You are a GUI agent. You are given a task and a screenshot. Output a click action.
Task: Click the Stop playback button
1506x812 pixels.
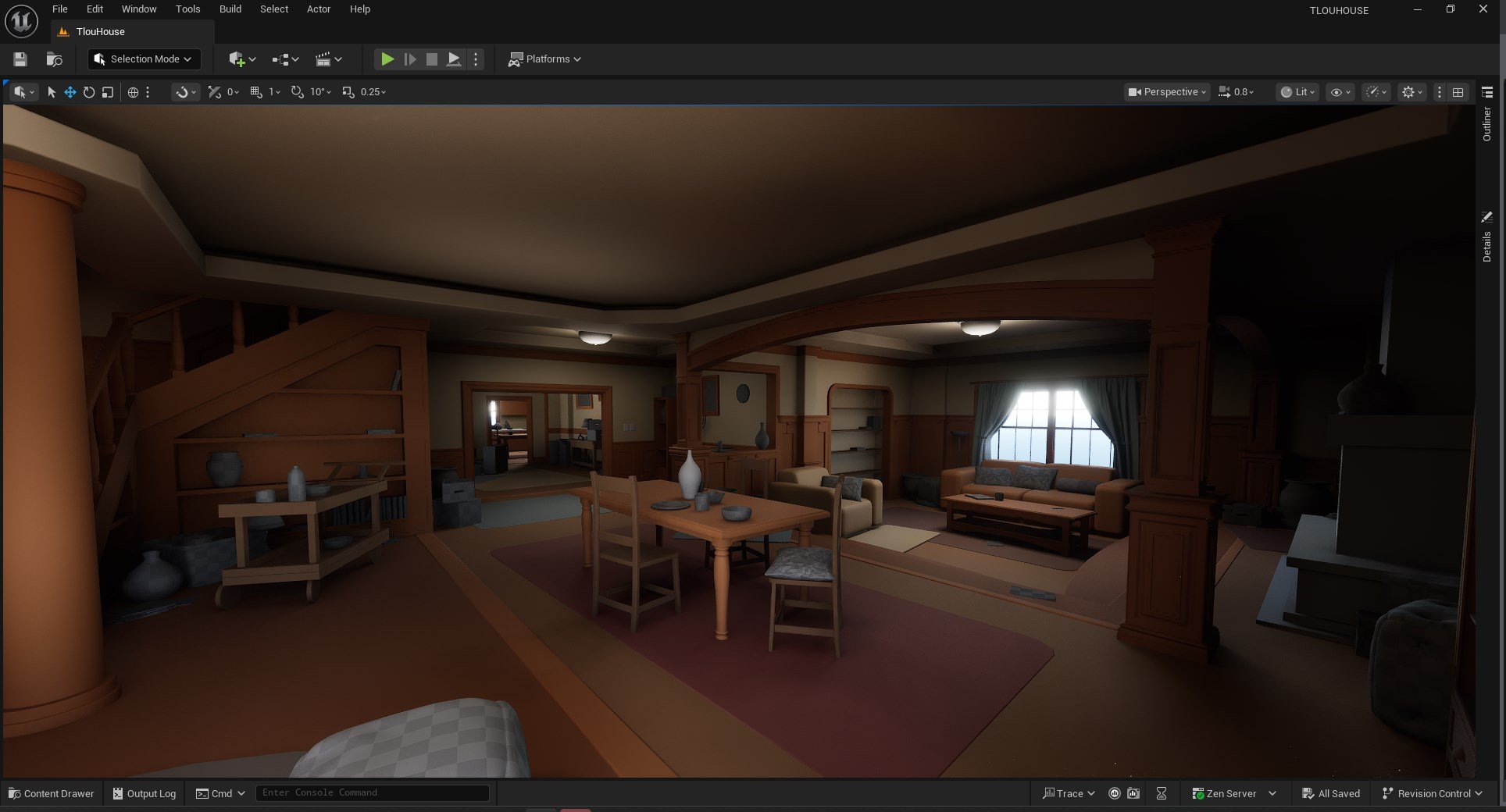(x=431, y=59)
